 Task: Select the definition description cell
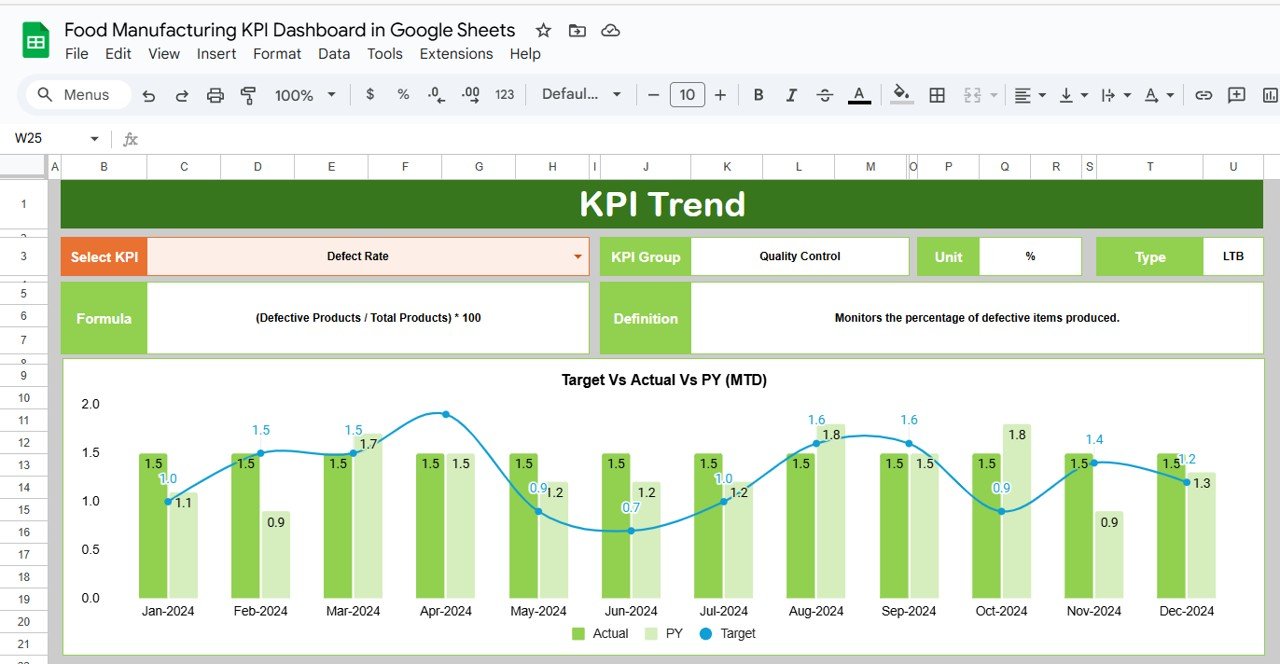tap(977, 318)
